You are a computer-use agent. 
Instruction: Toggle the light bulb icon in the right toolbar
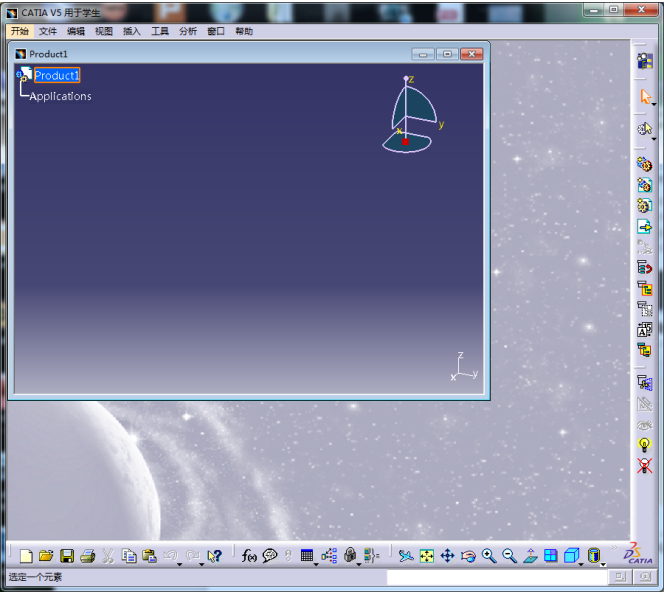coord(645,444)
